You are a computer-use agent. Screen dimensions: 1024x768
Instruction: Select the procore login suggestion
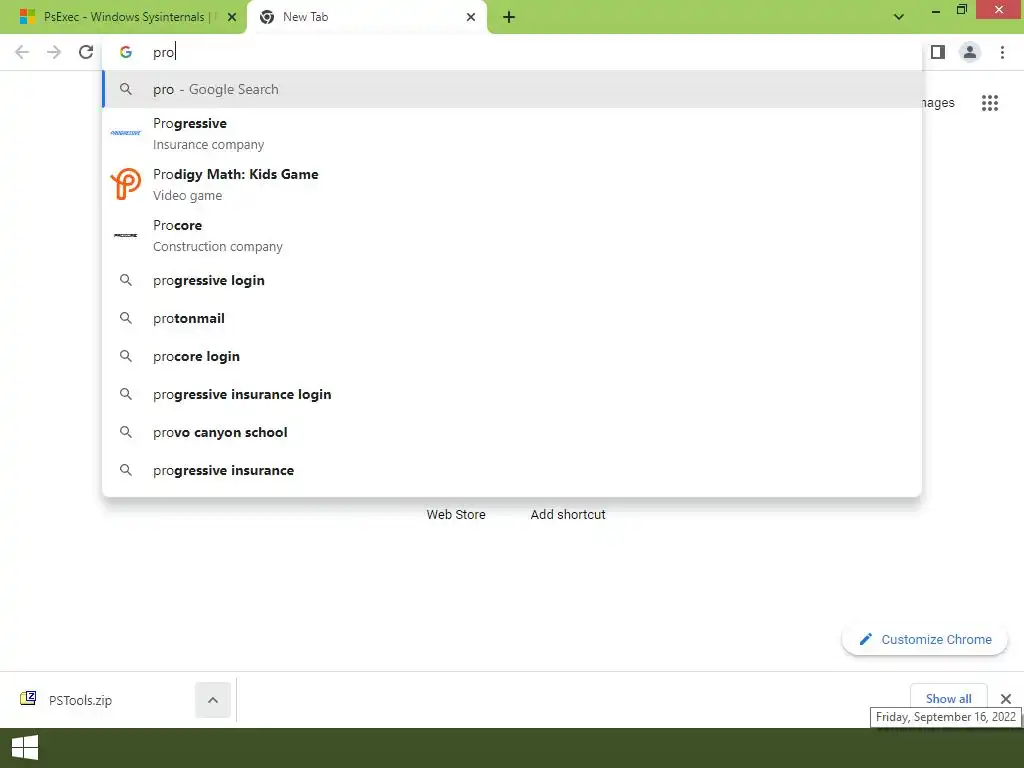(512, 356)
